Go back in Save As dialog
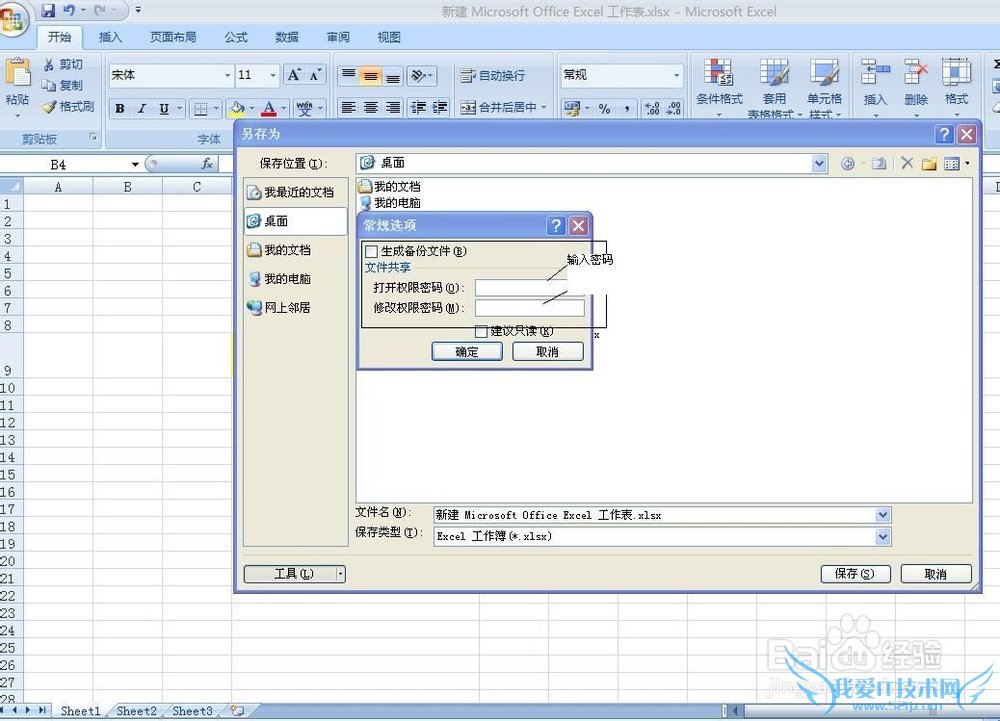The height and width of the screenshot is (721, 1000). (x=848, y=164)
